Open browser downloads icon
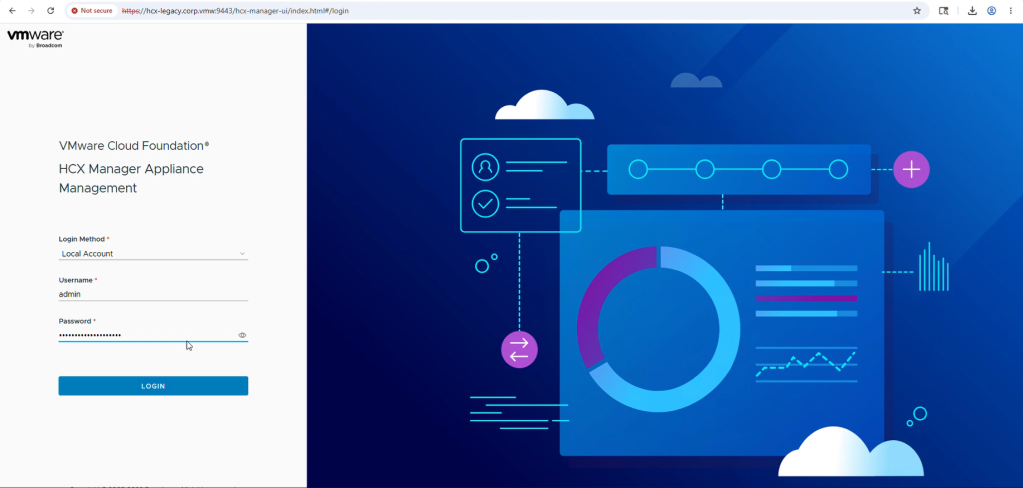This screenshot has height=488, width=1023. pos(972,10)
